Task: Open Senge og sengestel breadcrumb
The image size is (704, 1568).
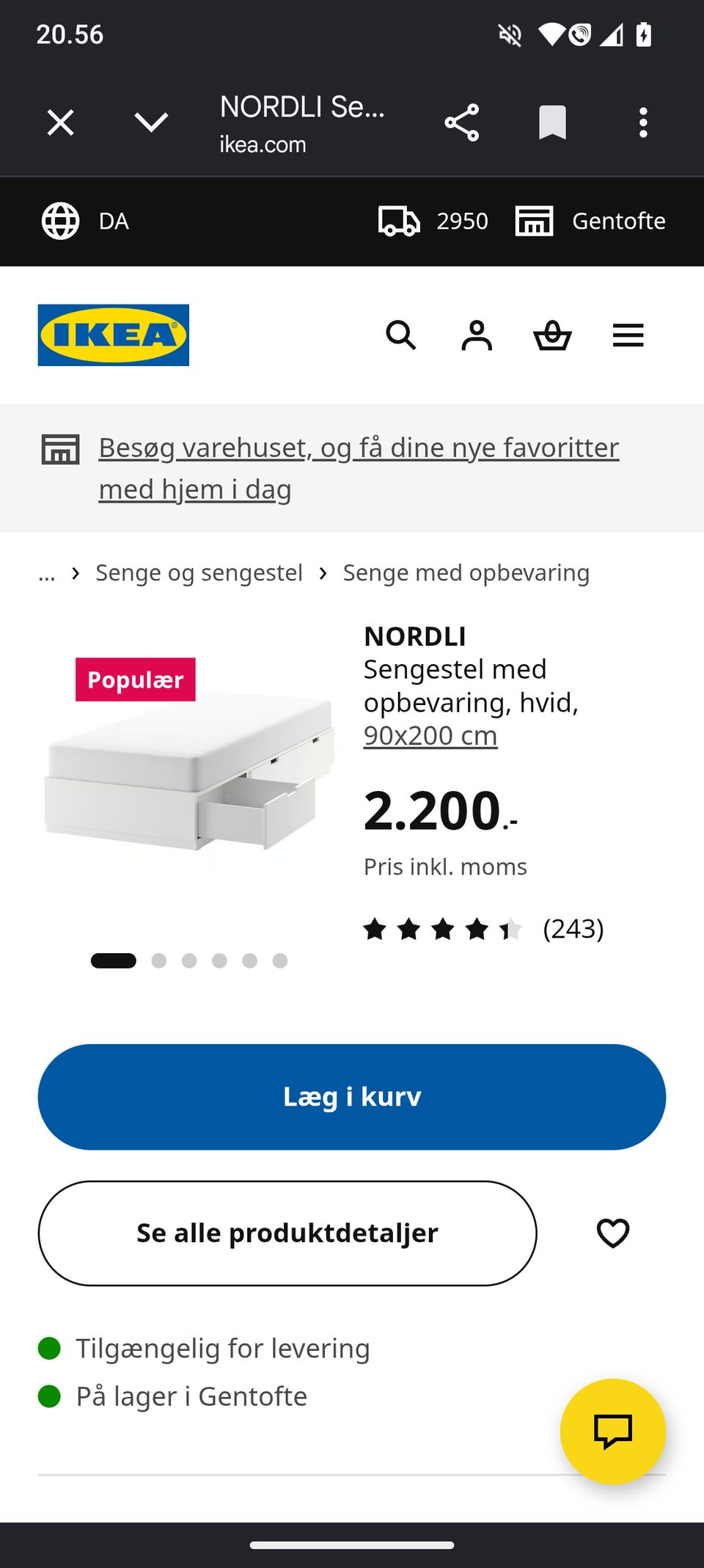Action: click(x=199, y=573)
